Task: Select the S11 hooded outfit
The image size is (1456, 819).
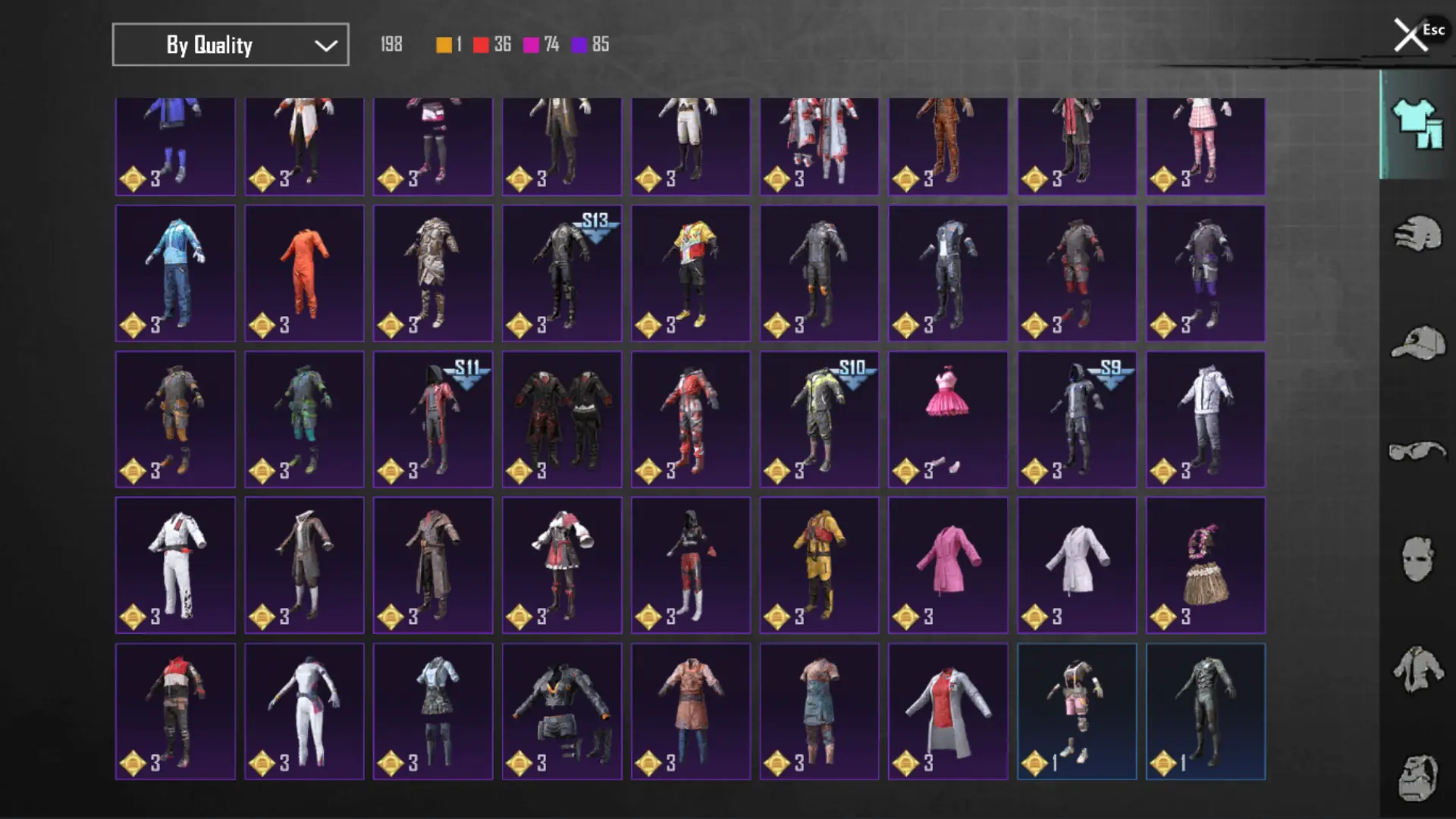Action: [x=432, y=419]
